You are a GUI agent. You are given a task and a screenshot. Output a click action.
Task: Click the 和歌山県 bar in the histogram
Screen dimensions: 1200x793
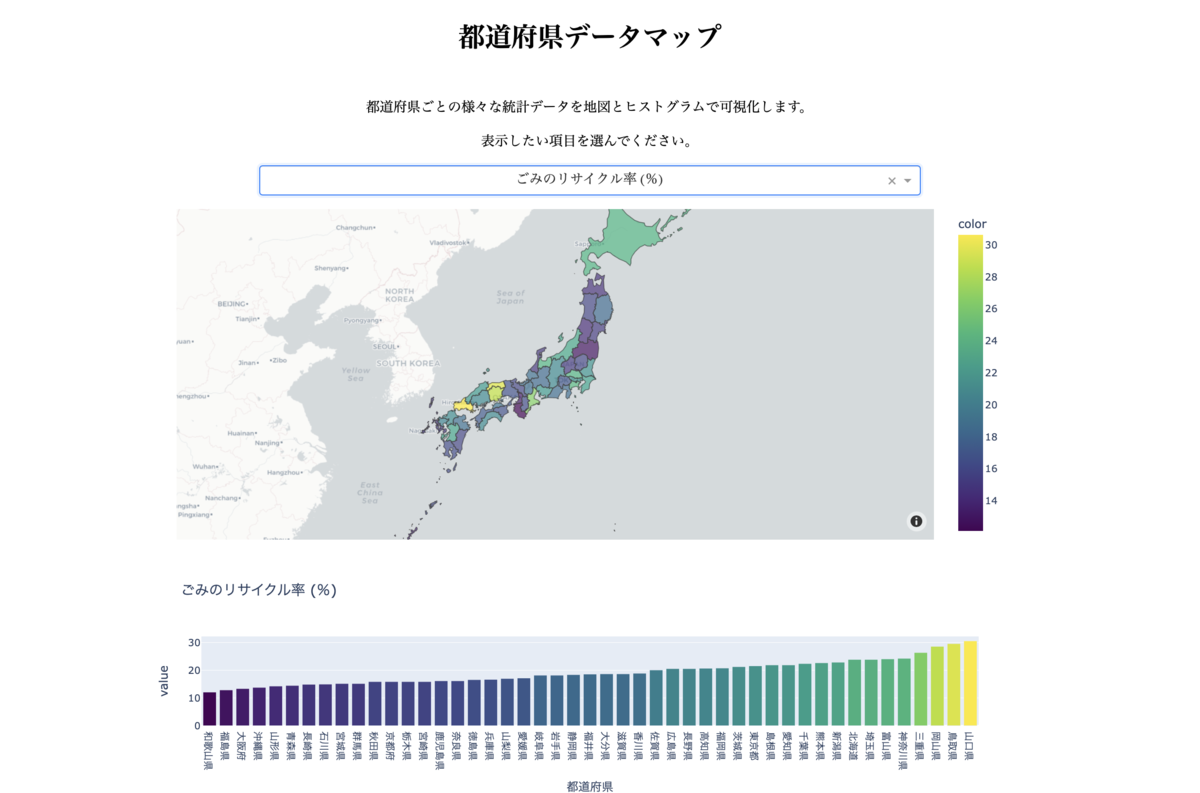point(209,709)
